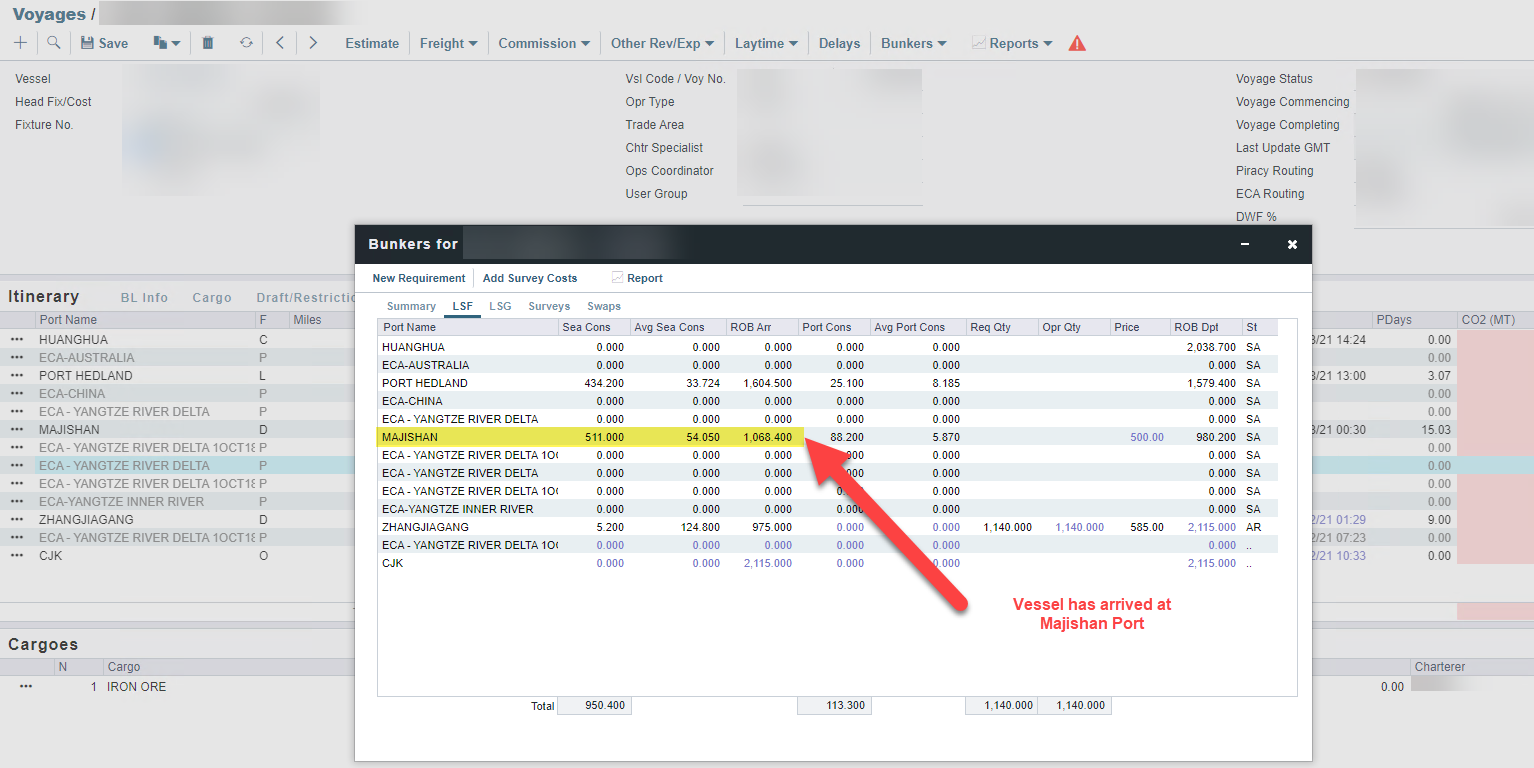
Task: Go to previous voyage with left arrow
Action: [280, 43]
